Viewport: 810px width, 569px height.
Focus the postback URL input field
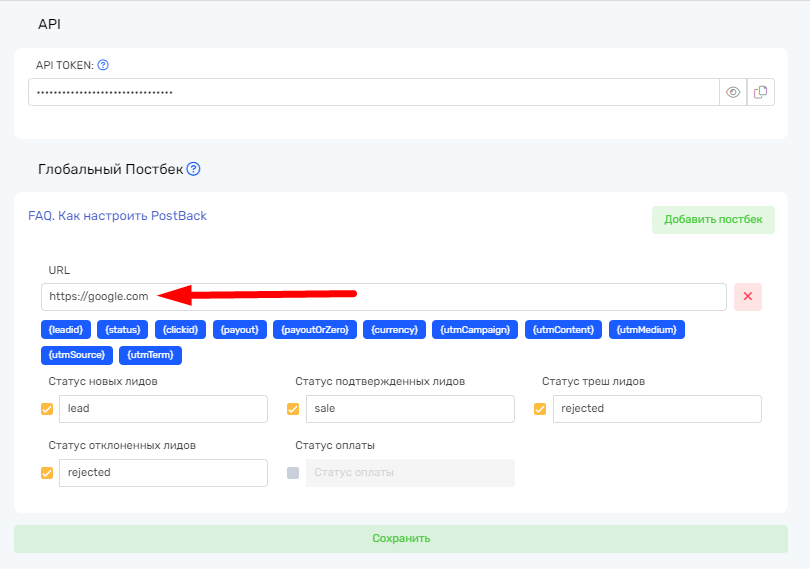point(384,297)
